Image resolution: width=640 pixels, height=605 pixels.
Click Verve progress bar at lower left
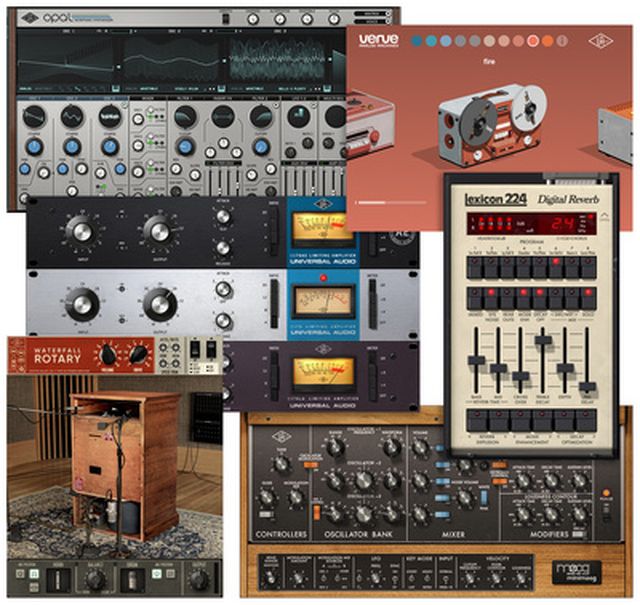[391, 202]
